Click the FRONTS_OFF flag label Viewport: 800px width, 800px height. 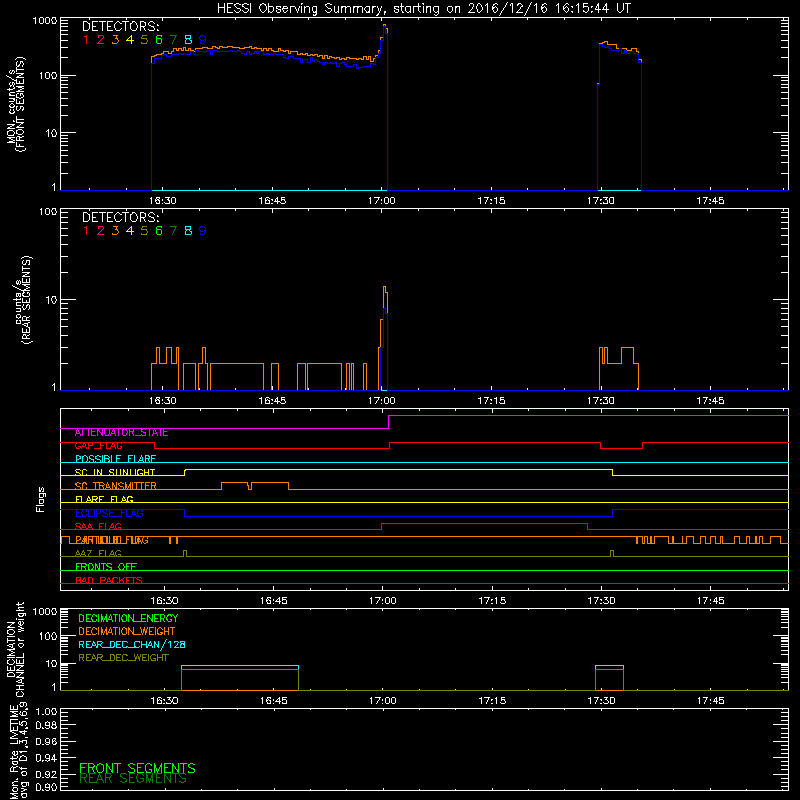click(x=106, y=567)
